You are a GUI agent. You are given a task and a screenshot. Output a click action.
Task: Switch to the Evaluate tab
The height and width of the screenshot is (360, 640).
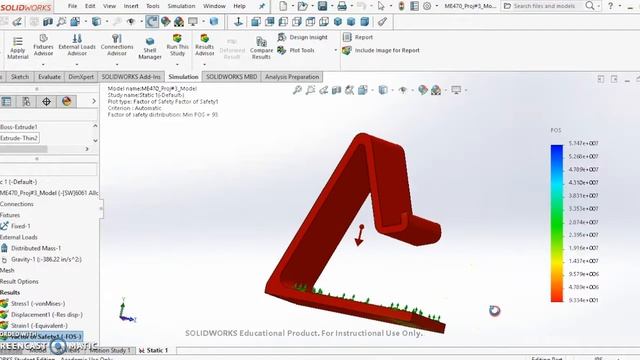pyautogui.click(x=49, y=77)
